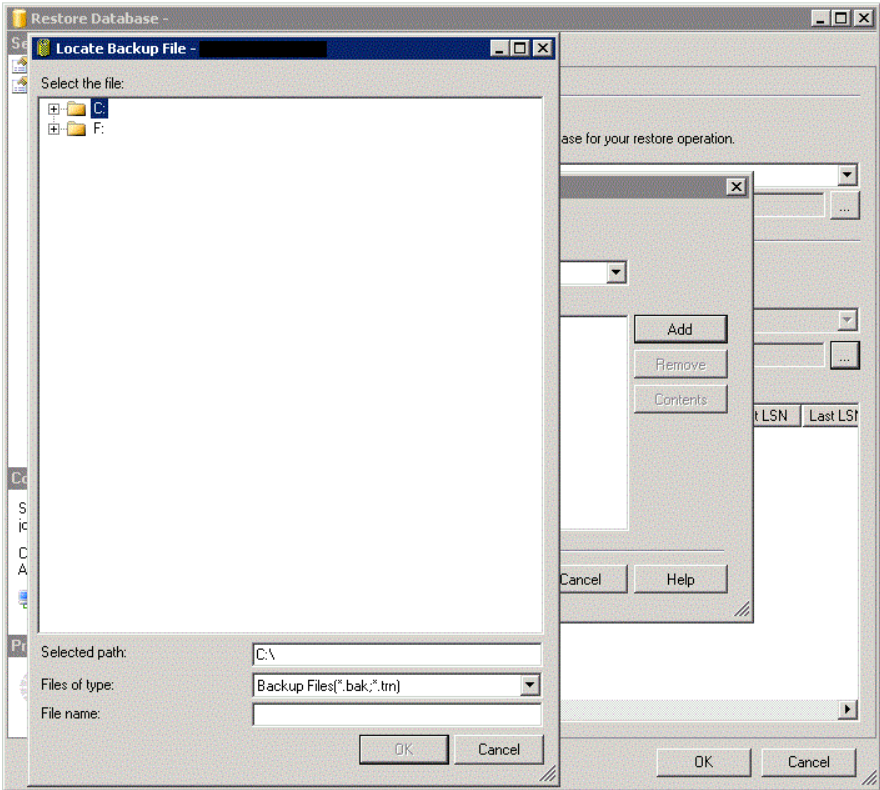Expand the F: drive tree node
Screen dimensions: 880x790
[53, 129]
